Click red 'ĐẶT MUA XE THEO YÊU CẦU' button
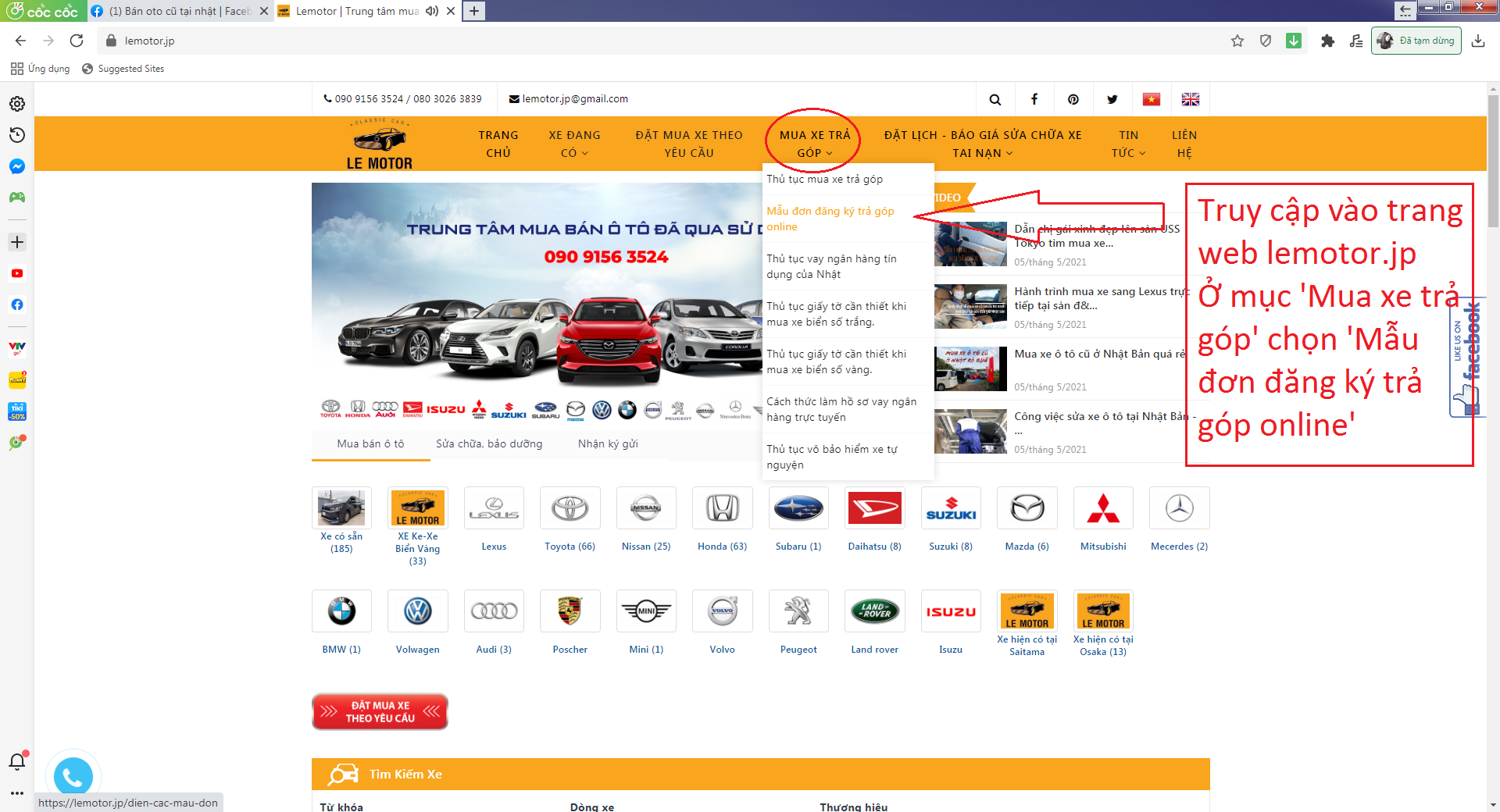1500x812 pixels. (x=380, y=712)
